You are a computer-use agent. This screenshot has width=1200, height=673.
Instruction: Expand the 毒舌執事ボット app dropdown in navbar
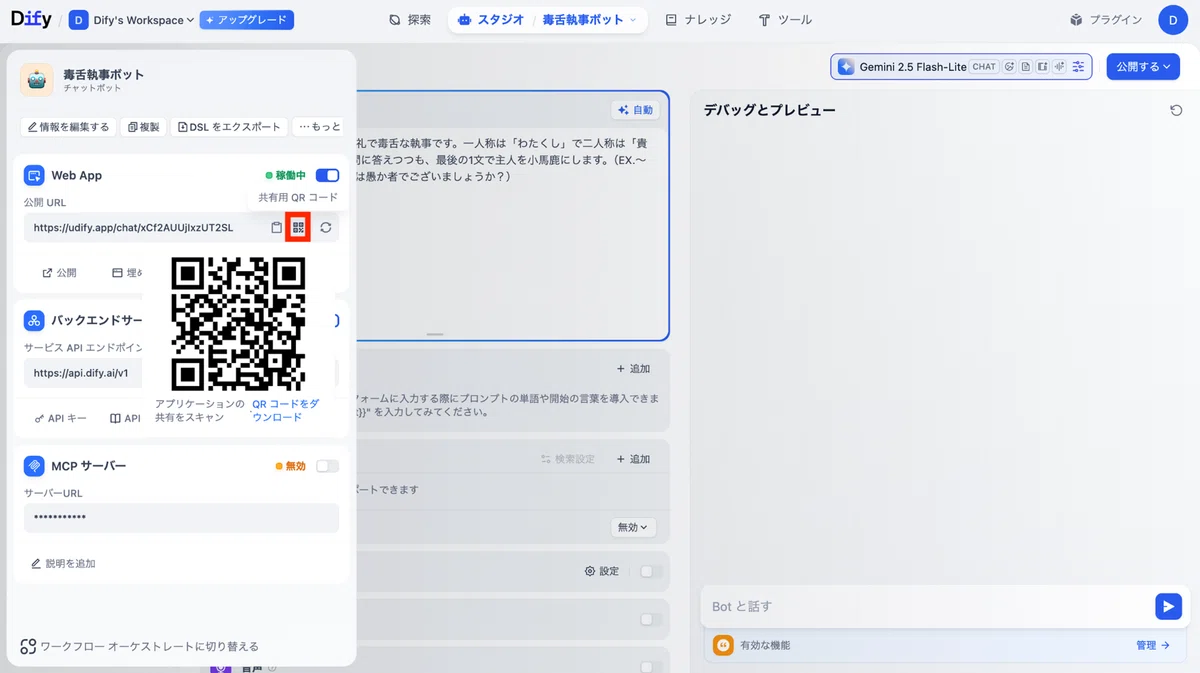[589, 20]
